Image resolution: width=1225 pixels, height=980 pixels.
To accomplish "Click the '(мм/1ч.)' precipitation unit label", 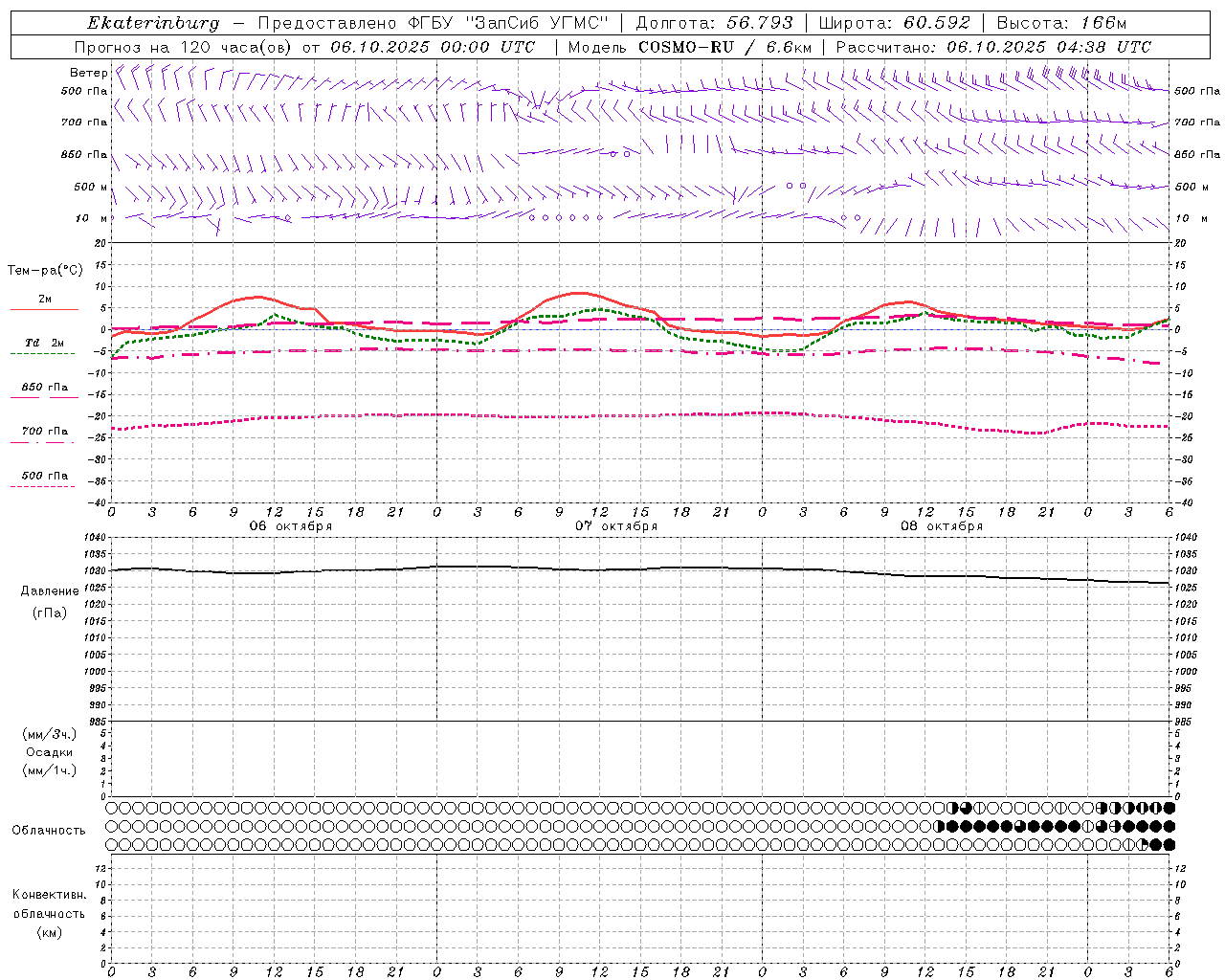I will coord(50,770).
